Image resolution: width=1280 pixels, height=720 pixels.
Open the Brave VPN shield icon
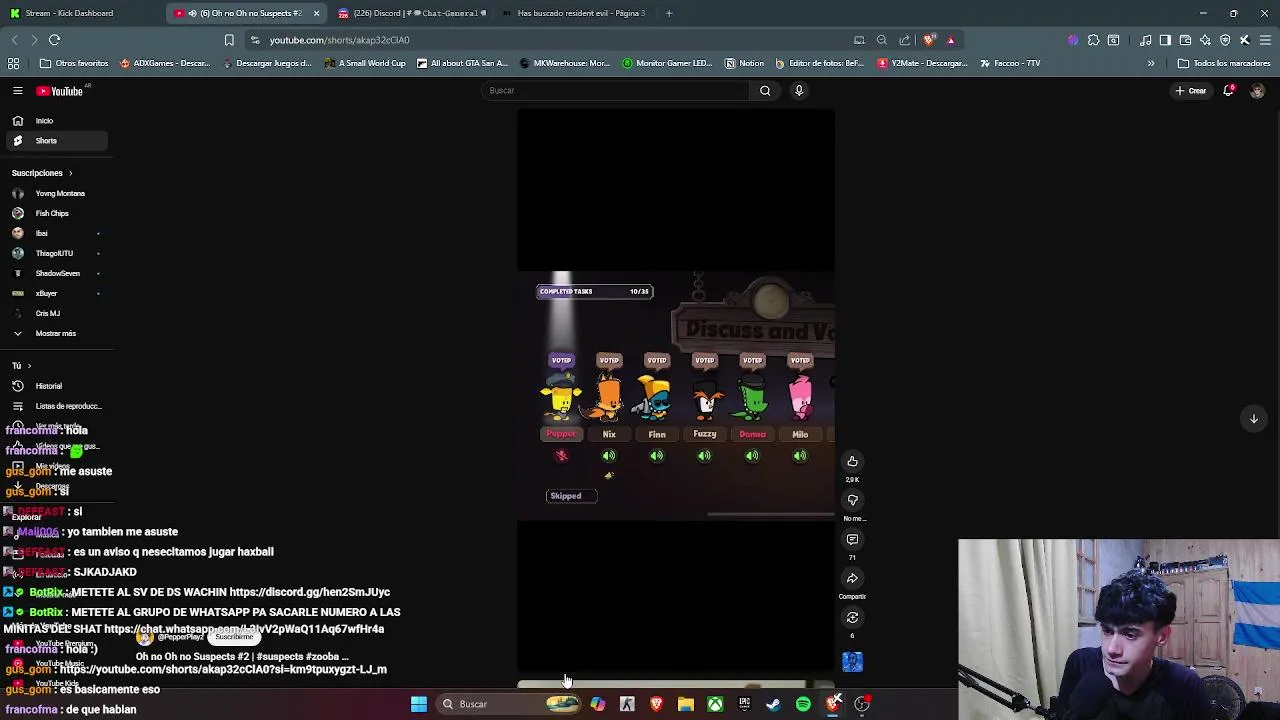1225,40
